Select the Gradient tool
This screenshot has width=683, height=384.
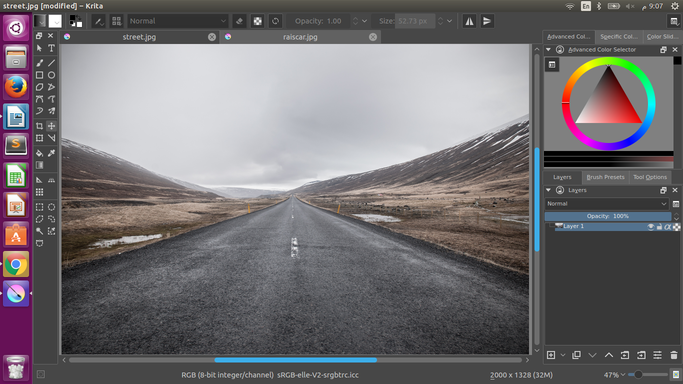tap(39, 165)
